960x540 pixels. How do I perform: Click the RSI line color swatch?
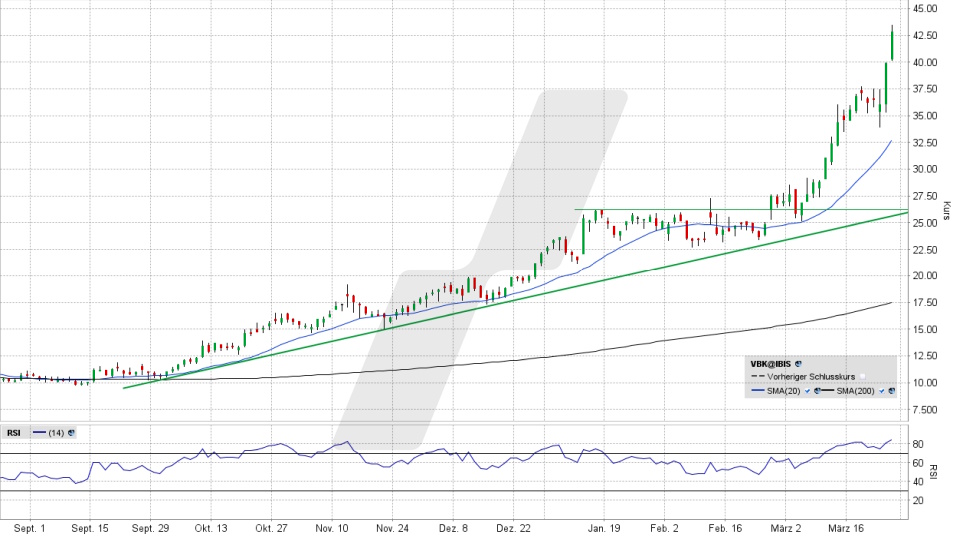(39, 432)
